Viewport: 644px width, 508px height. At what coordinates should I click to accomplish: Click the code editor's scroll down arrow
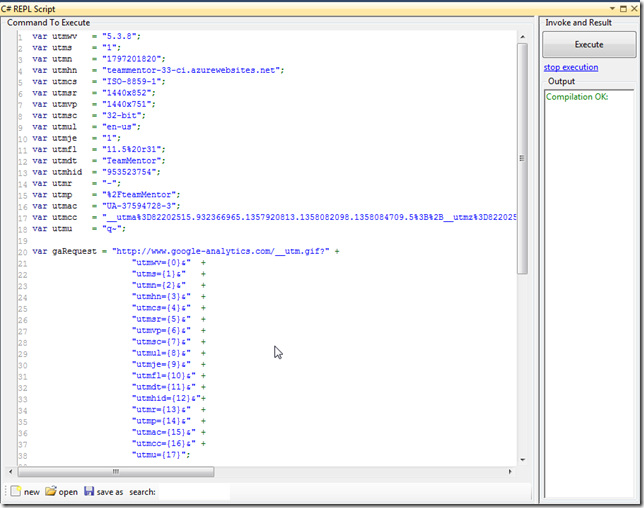[522, 458]
